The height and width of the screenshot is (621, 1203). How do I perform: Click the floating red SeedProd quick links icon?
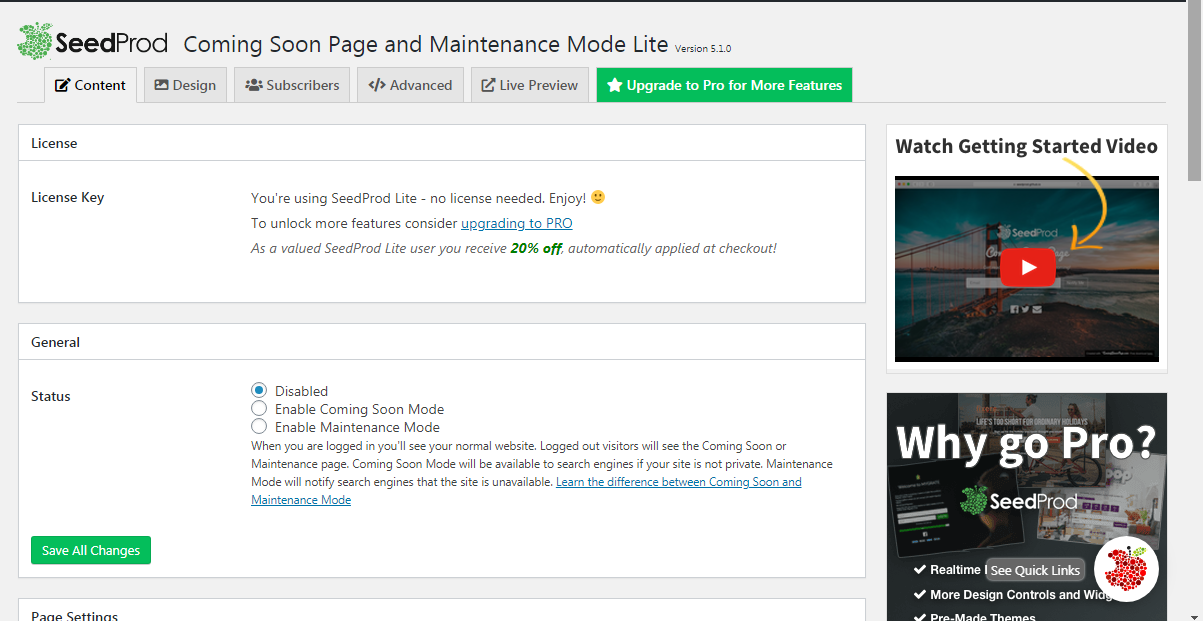tap(1126, 569)
